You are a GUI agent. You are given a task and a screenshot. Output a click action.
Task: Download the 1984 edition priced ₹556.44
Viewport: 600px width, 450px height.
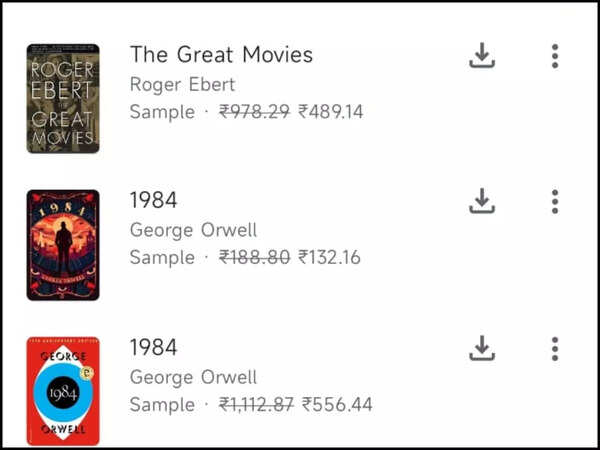tap(482, 349)
